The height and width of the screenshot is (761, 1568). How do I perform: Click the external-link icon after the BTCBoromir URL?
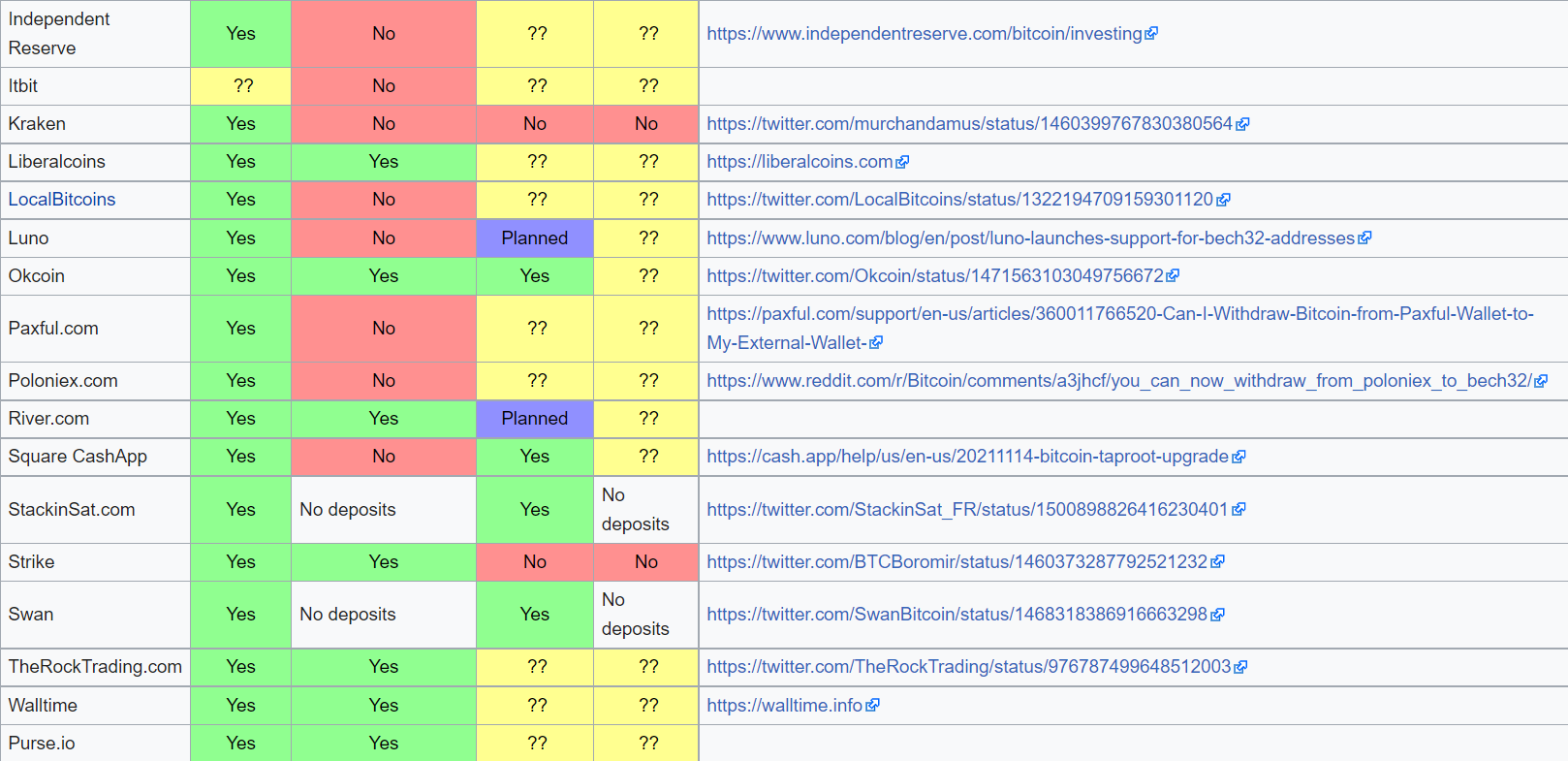1217,562
